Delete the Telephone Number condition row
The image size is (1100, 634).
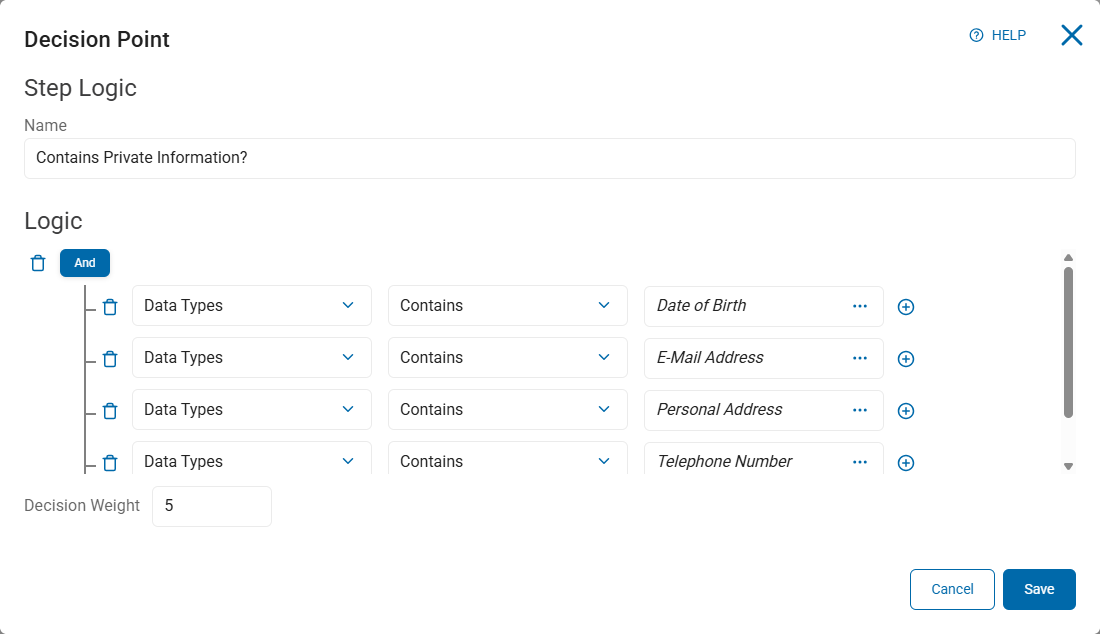(110, 463)
